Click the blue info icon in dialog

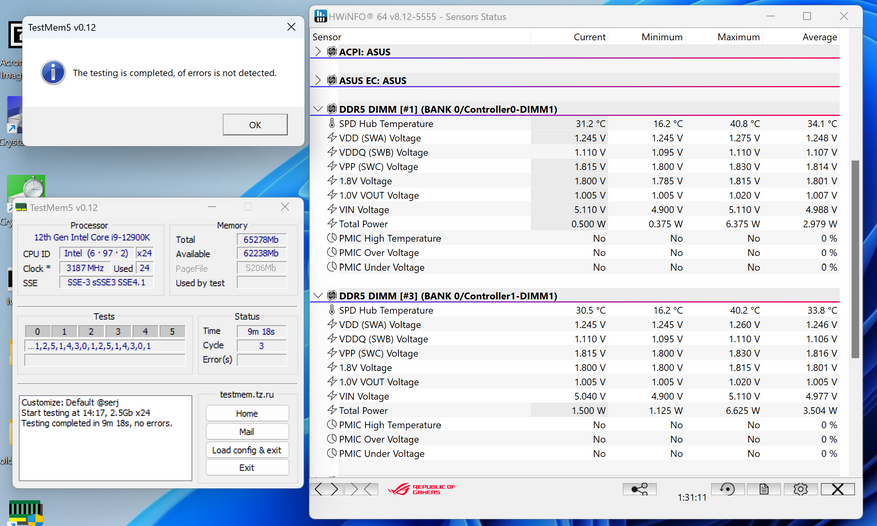[52, 72]
